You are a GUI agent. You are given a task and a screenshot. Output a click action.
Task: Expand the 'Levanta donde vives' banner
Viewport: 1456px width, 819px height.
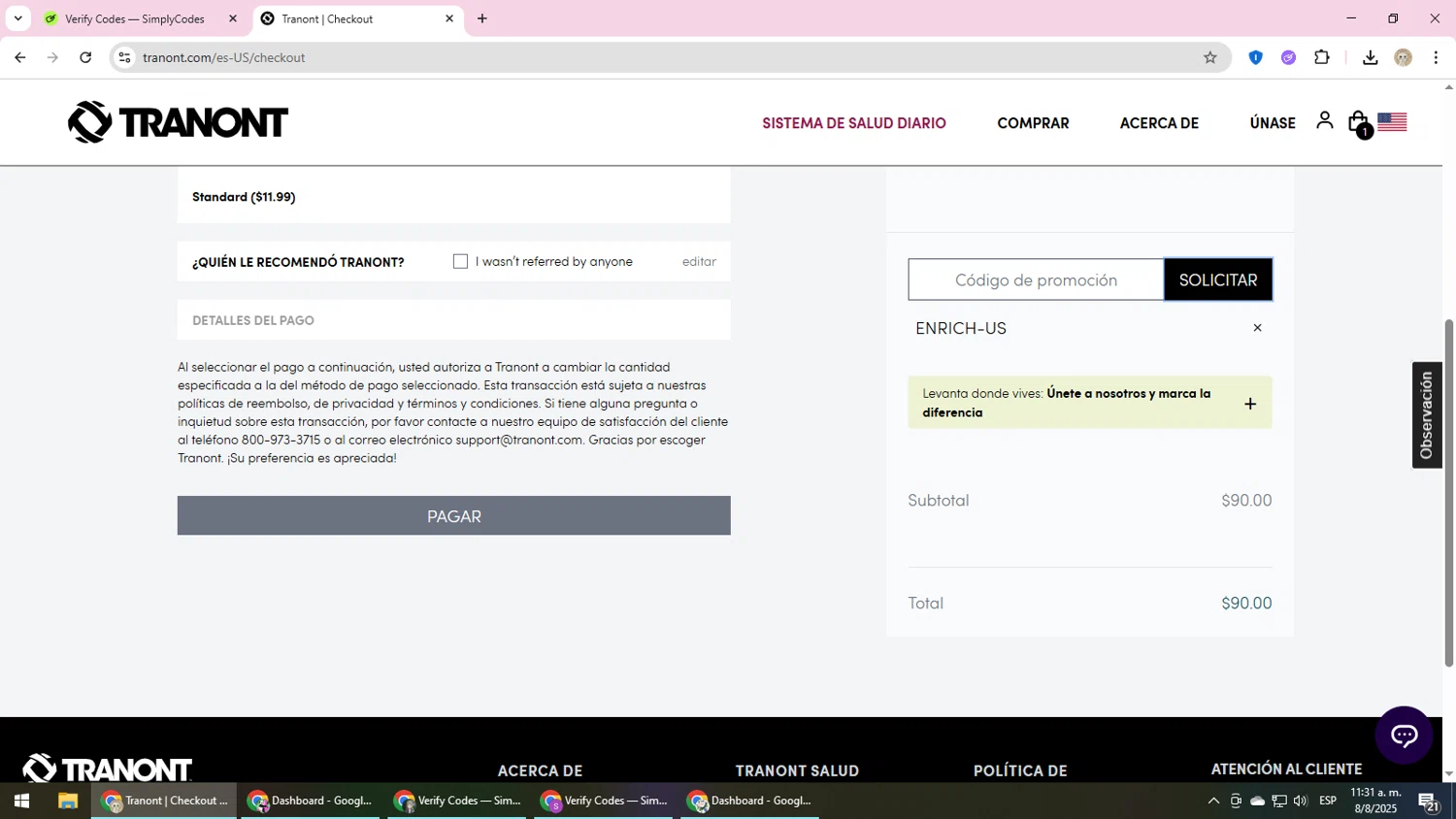[x=1250, y=404]
